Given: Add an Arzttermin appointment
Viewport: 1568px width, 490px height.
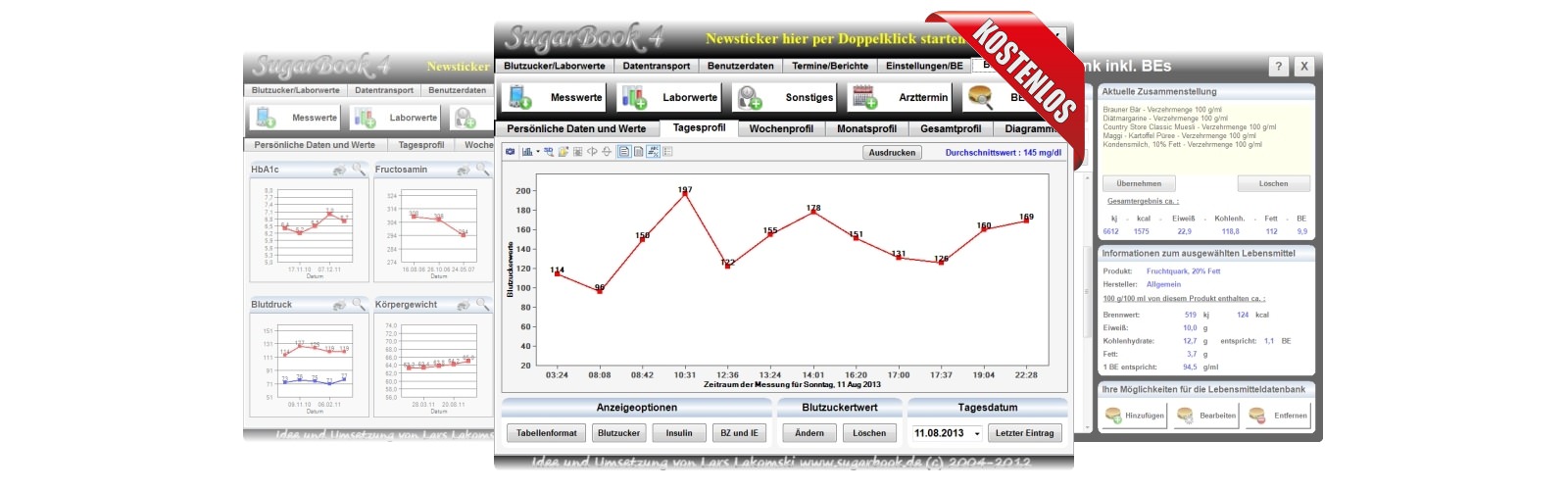Looking at the screenshot, I should (x=899, y=97).
